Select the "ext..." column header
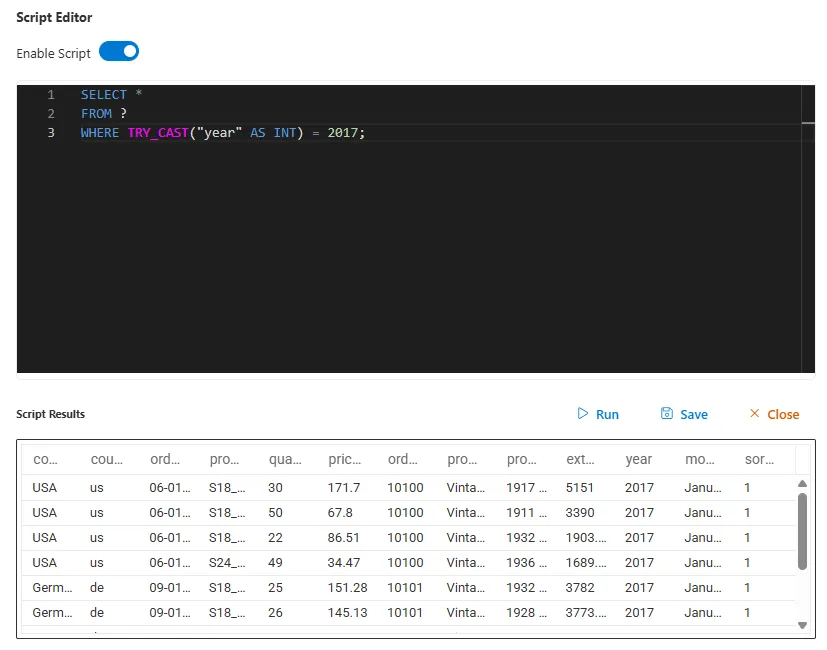The height and width of the screenshot is (650, 827). (x=580, y=460)
